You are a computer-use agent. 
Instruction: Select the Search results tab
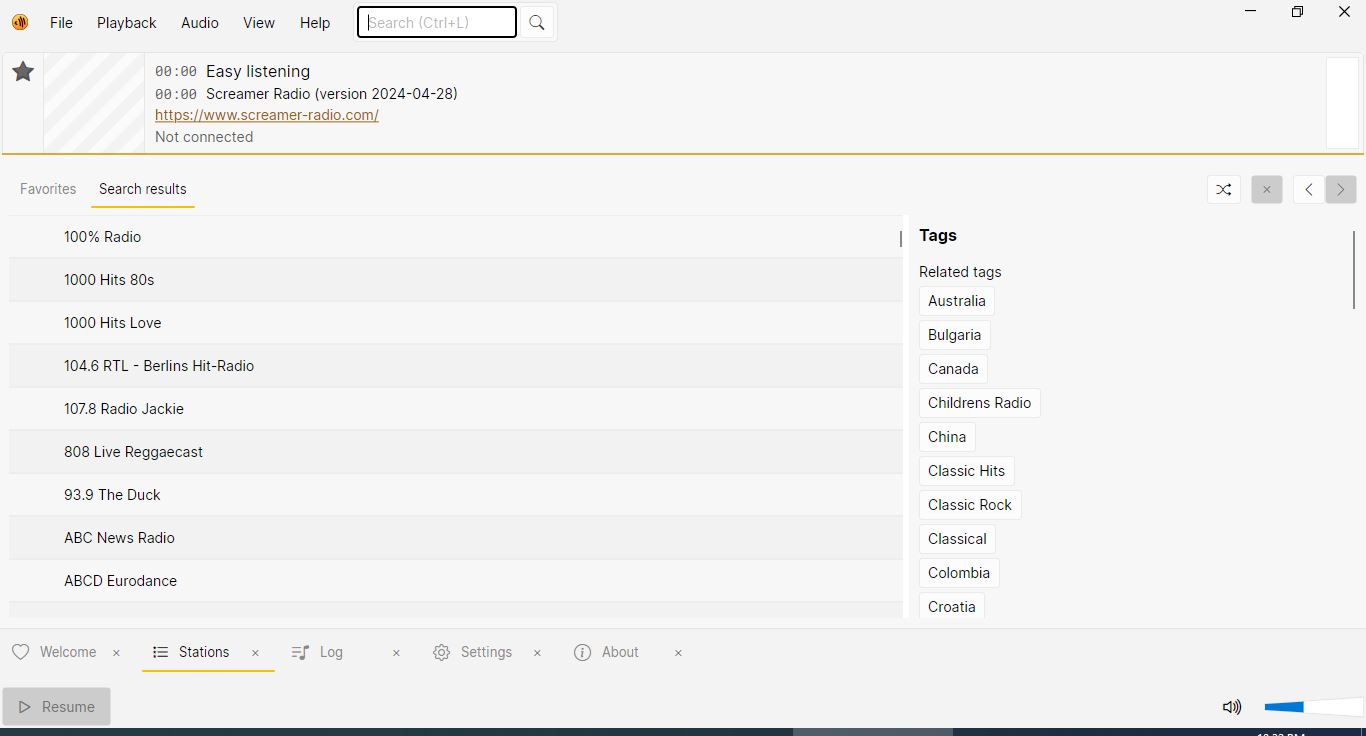pos(143,189)
